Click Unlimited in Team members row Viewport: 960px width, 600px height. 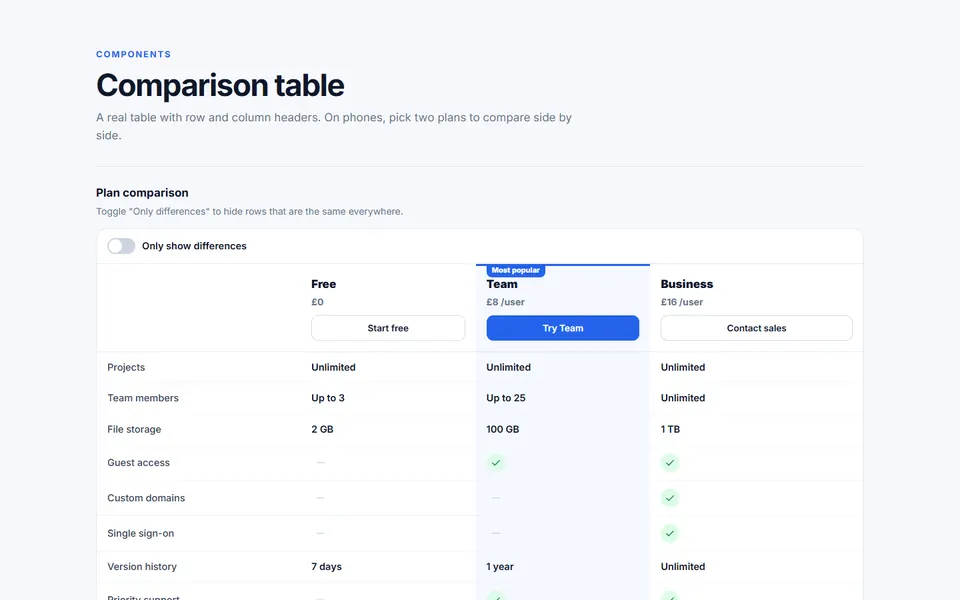[683, 398]
